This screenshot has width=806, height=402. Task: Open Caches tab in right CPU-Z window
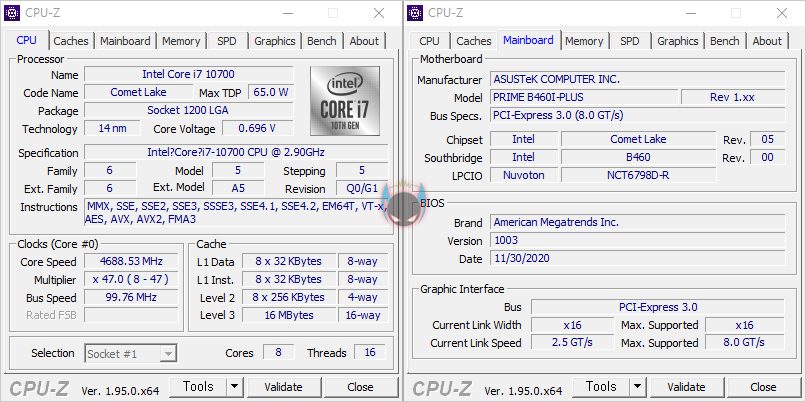(474, 41)
